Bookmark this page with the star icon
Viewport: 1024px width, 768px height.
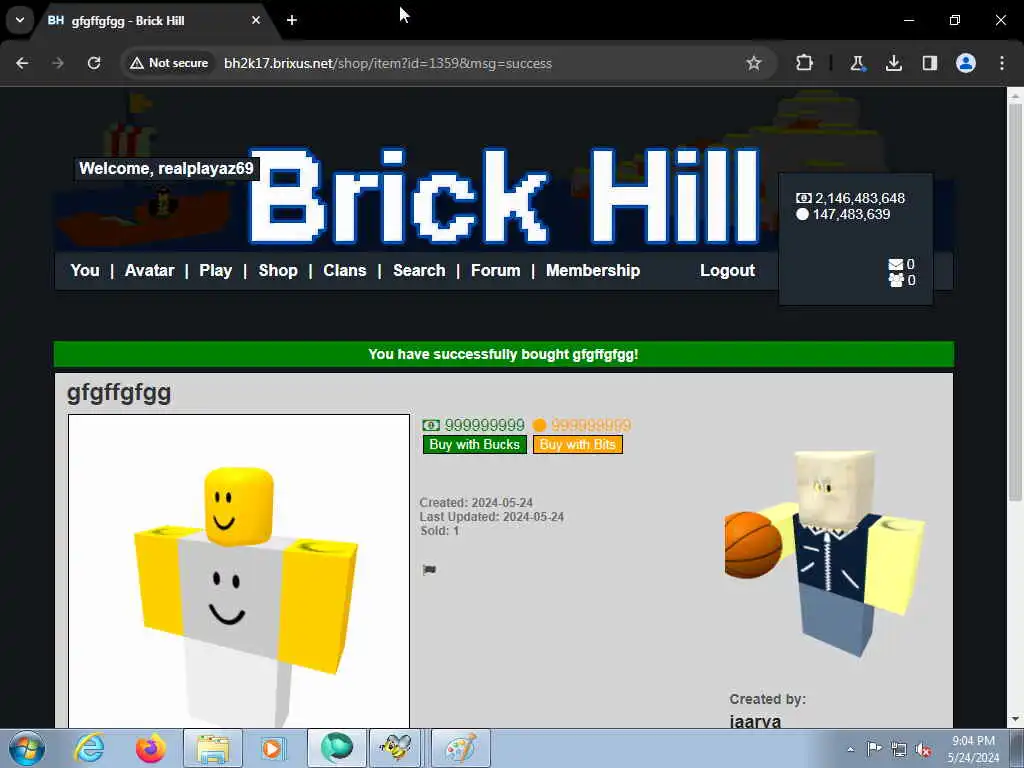754,63
